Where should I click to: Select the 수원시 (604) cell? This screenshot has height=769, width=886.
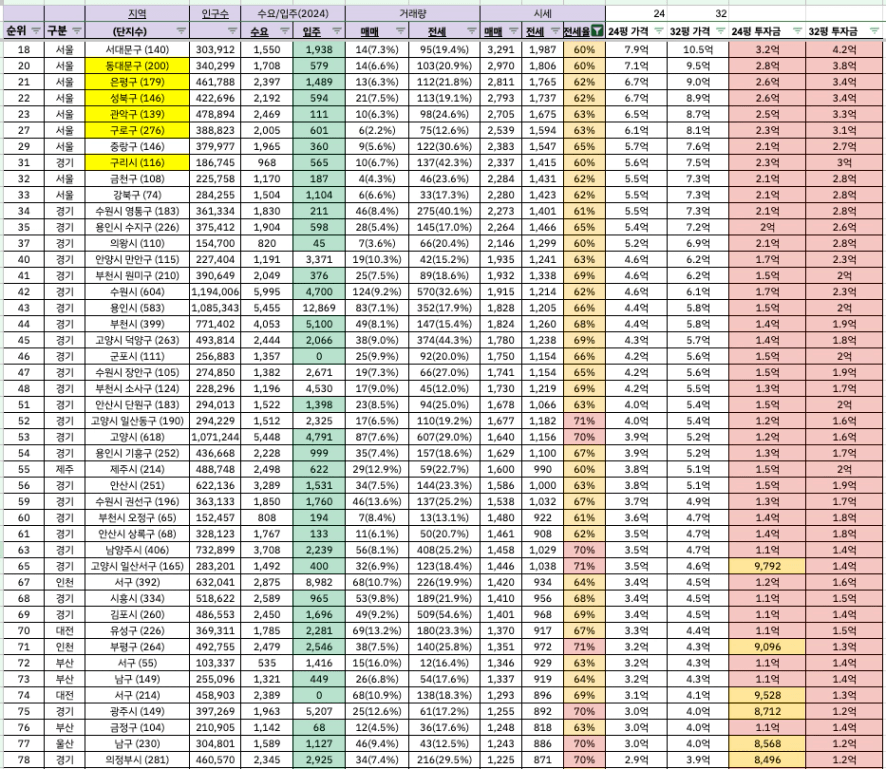click(x=137, y=292)
